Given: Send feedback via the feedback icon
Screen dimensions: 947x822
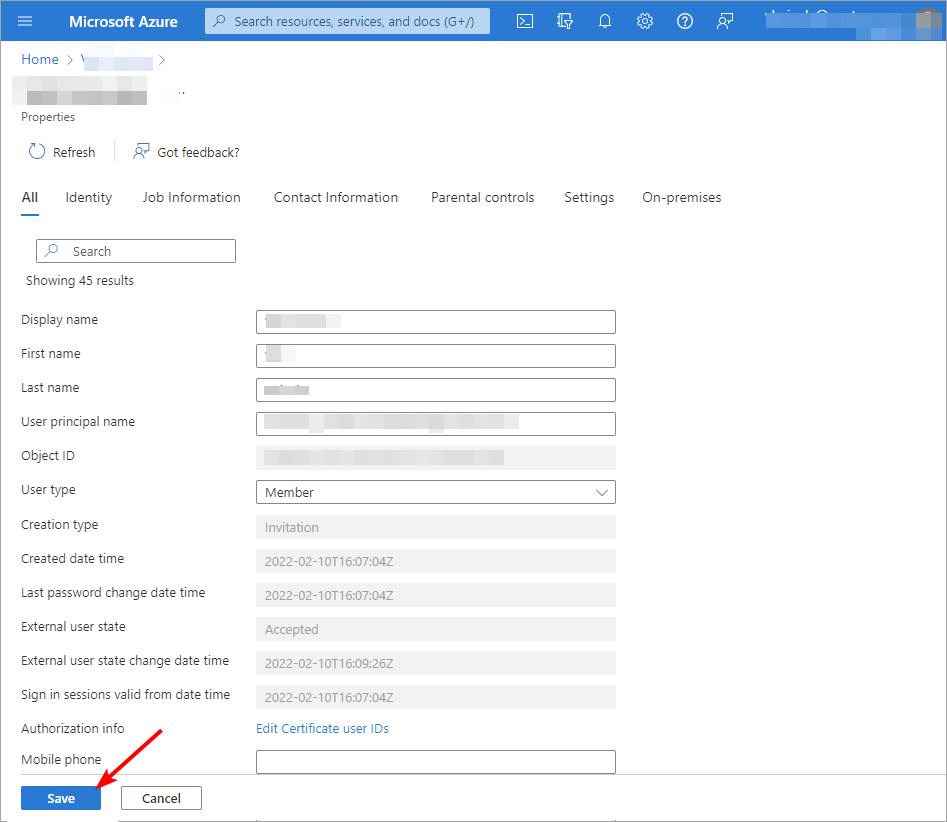Looking at the screenshot, I should point(724,20).
